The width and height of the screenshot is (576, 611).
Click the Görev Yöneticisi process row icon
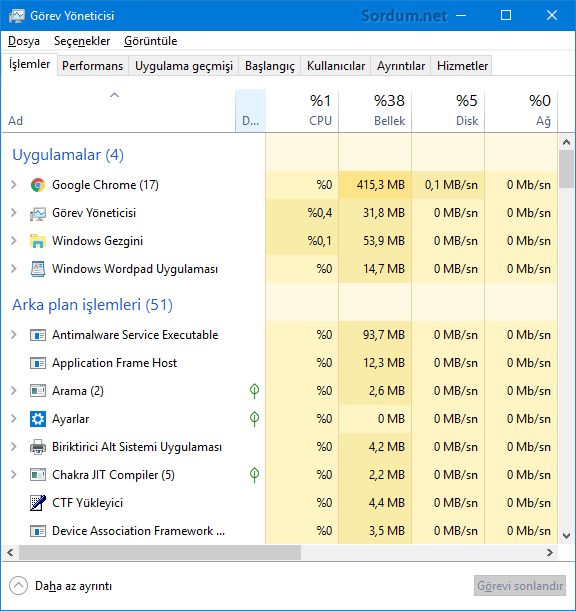coord(38,213)
